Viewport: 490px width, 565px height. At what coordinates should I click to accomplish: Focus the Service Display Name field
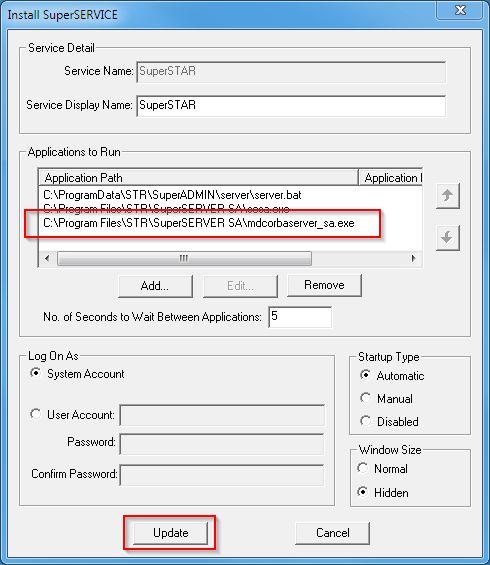pos(291,106)
